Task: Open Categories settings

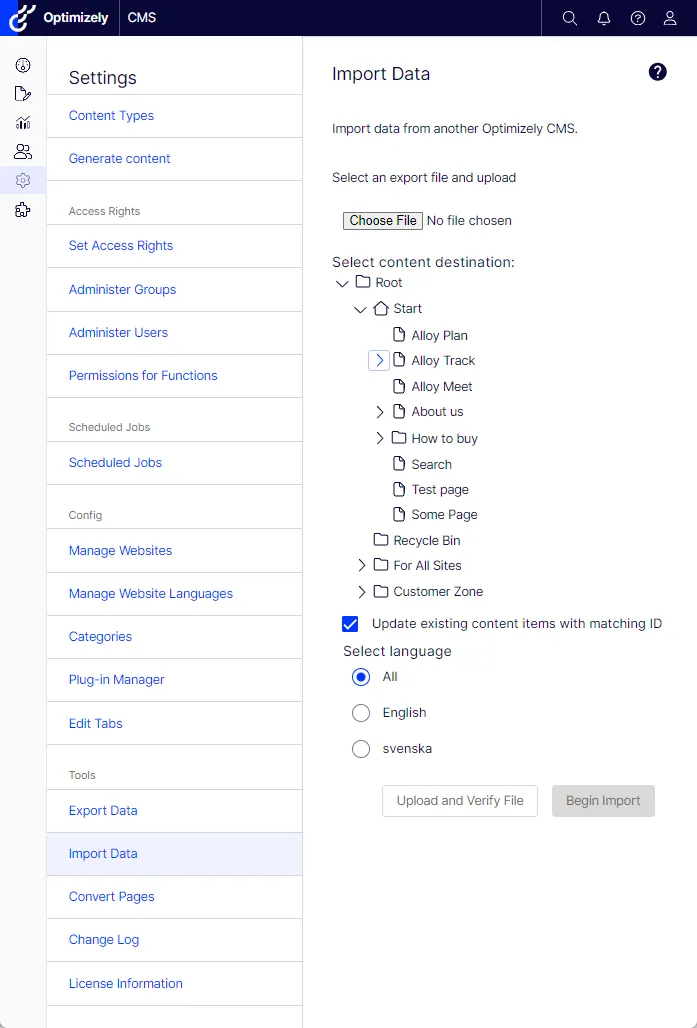Action: [174, 637]
